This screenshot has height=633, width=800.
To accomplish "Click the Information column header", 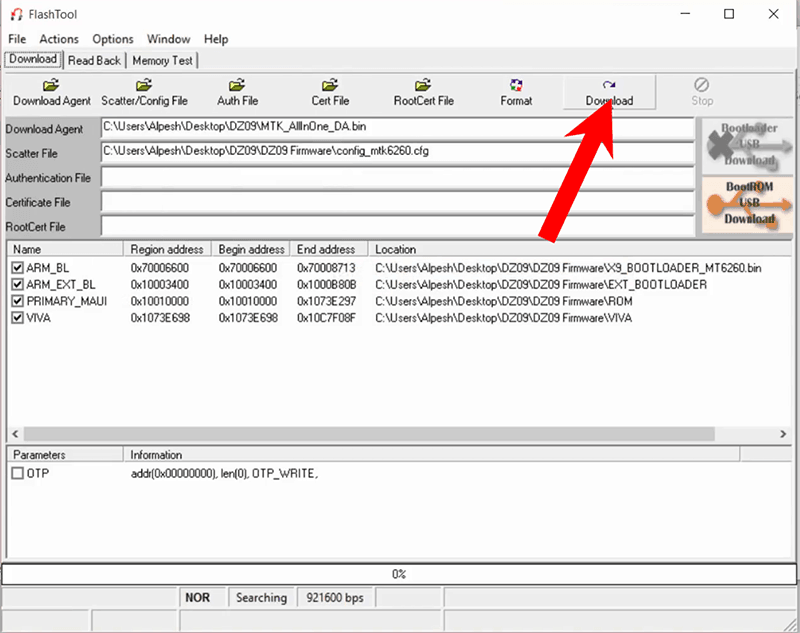I will (432, 455).
